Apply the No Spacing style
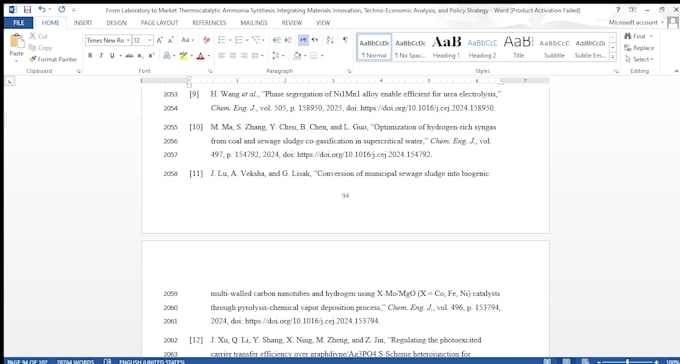This screenshot has height=364, width=680. point(410,47)
